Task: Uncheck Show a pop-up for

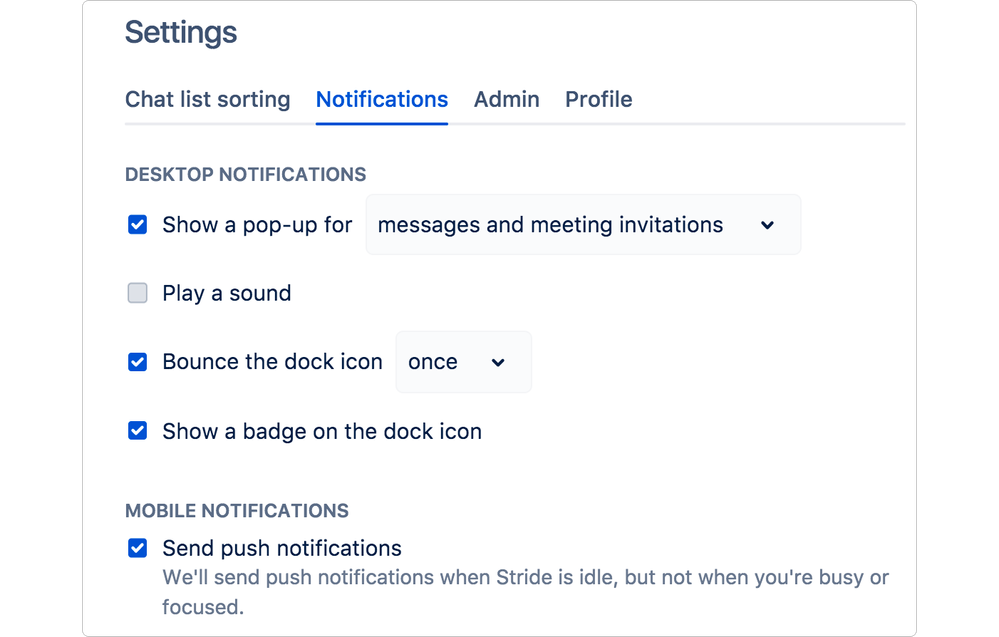Action: tap(137, 224)
